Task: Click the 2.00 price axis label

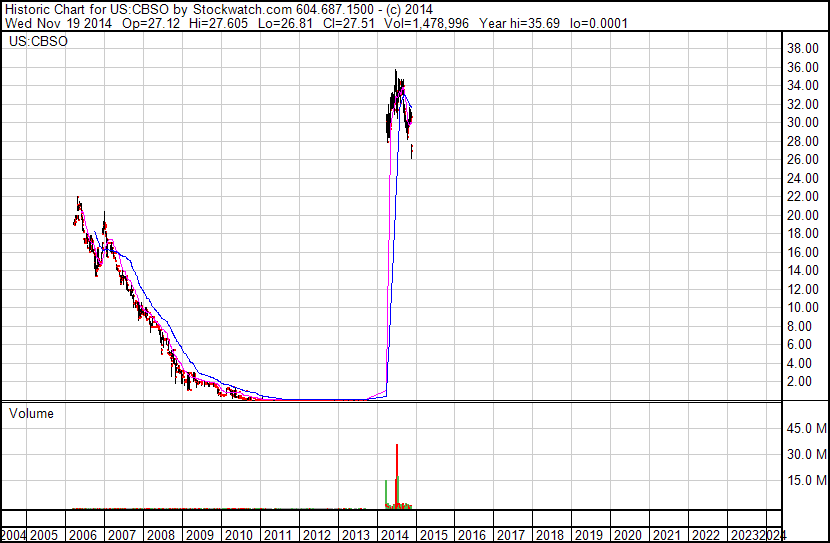Action: [806, 381]
